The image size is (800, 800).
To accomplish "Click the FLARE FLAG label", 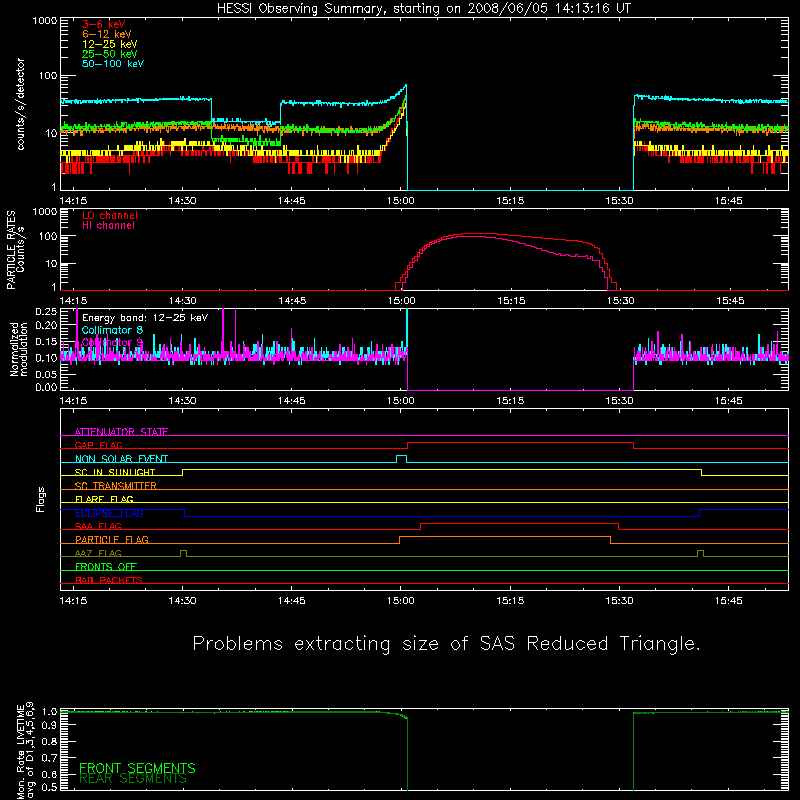I will pyautogui.click(x=104, y=499).
